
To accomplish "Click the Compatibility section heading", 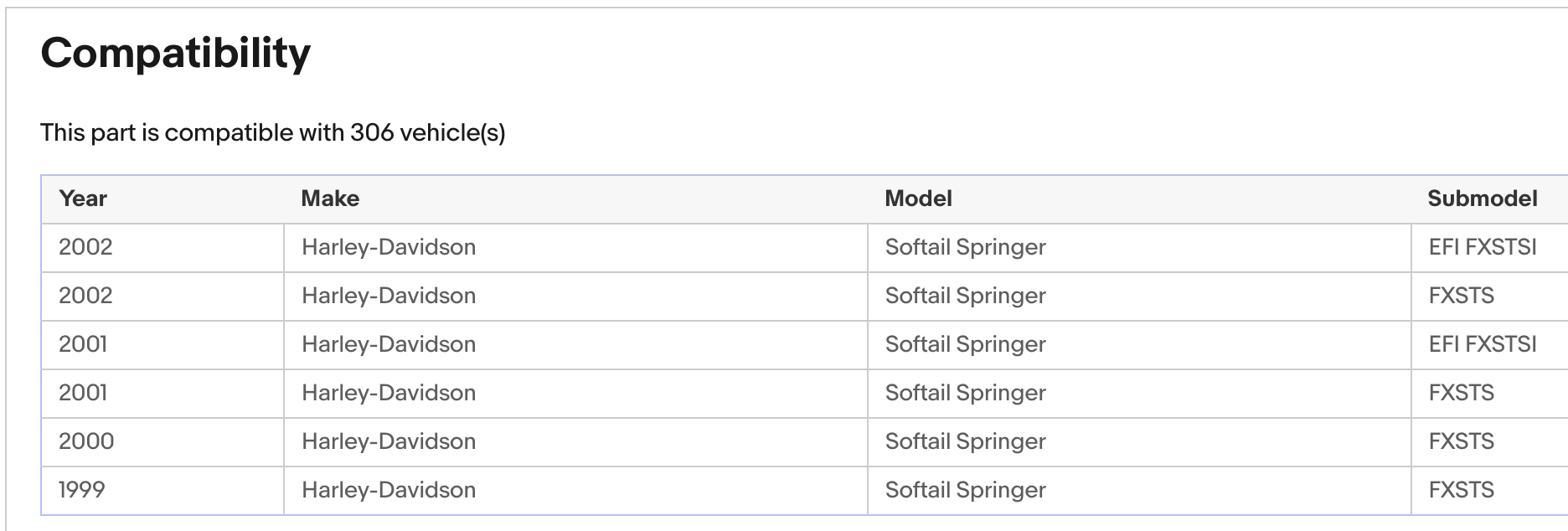I will pyautogui.click(x=175, y=54).
